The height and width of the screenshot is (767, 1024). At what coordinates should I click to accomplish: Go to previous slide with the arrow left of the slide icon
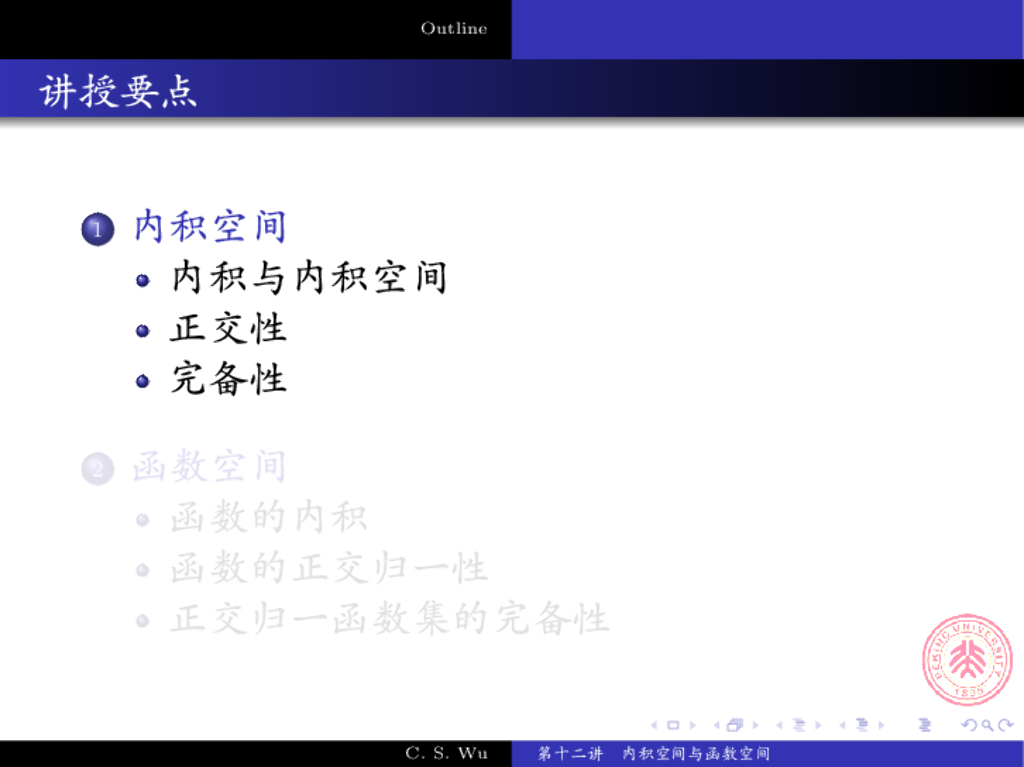click(654, 725)
